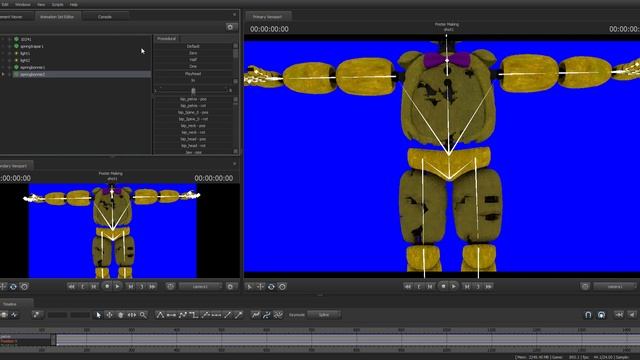Play the secondary viewport

tap(118, 287)
